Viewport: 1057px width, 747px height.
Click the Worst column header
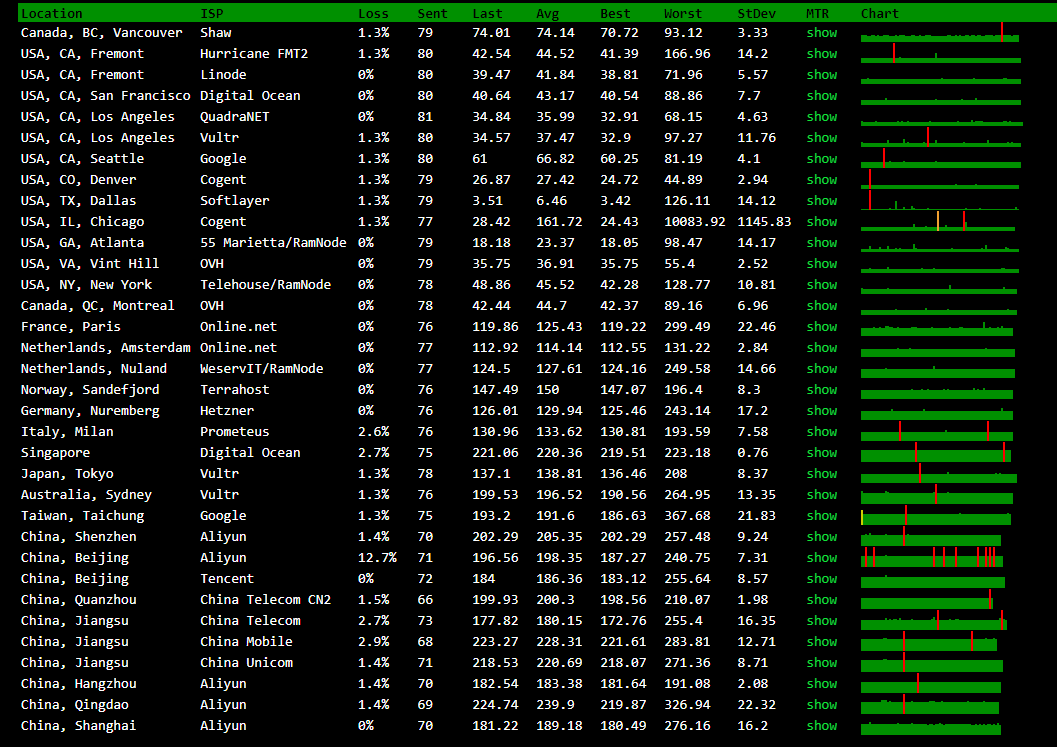point(683,14)
